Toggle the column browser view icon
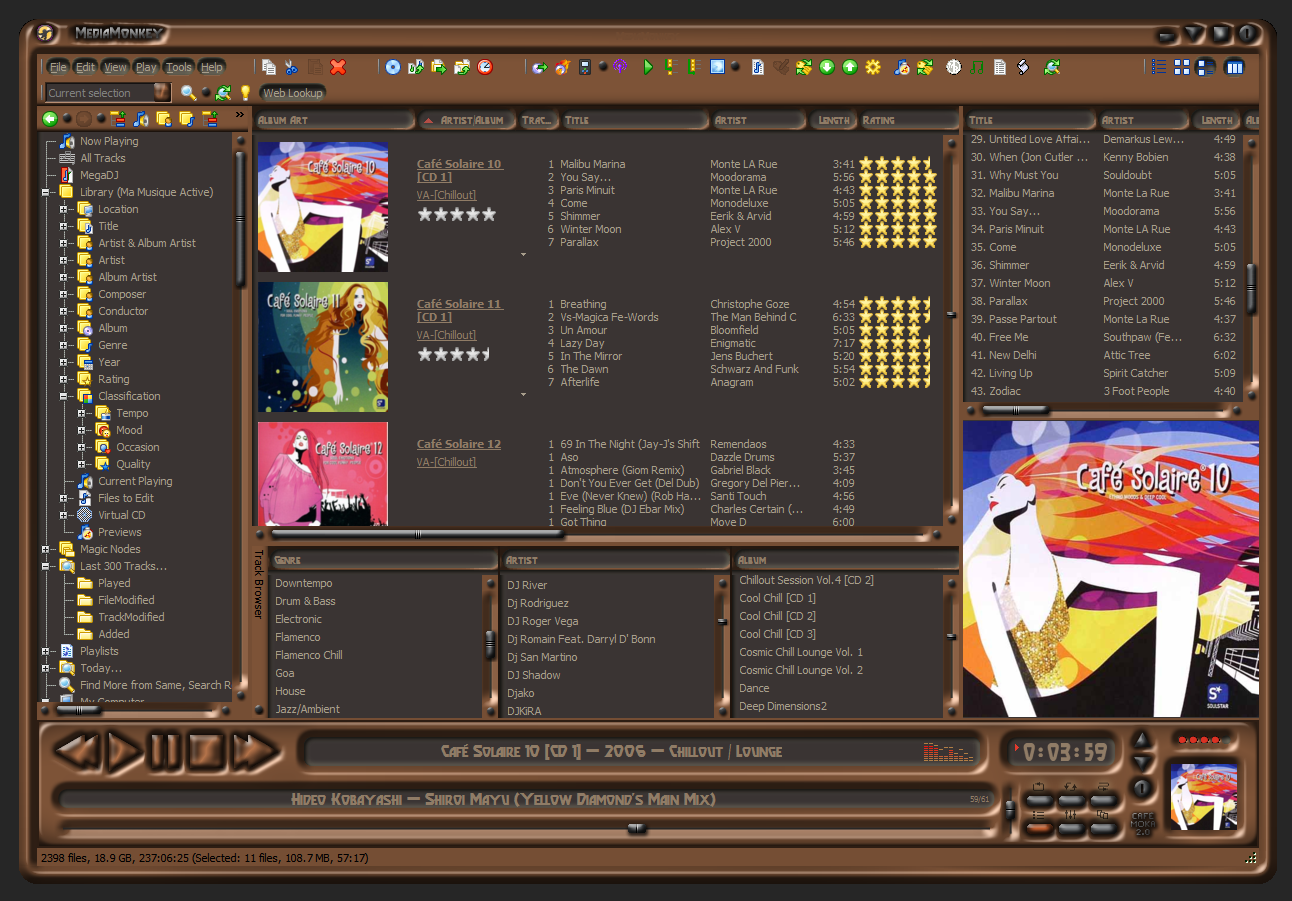The width and height of the screenshot is (1292, 901). click(x=1235, y=67)
